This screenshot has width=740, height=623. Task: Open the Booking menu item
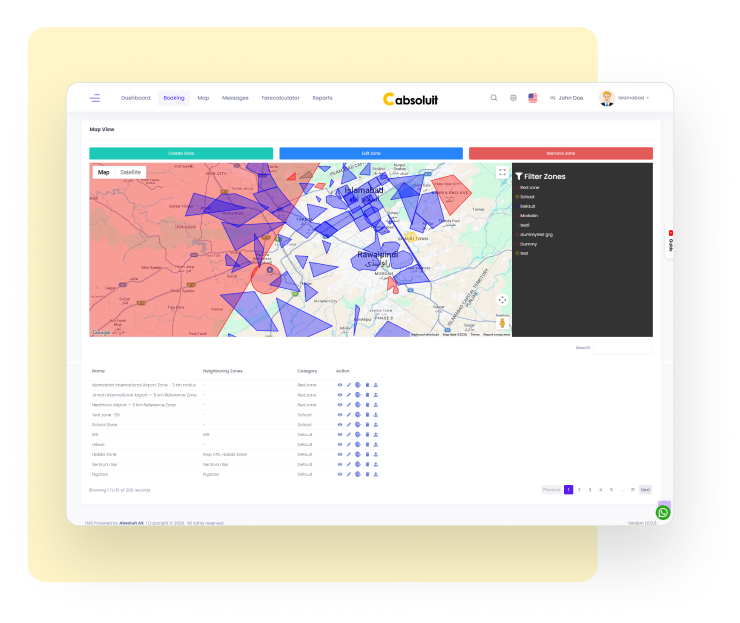pos(174,98)
